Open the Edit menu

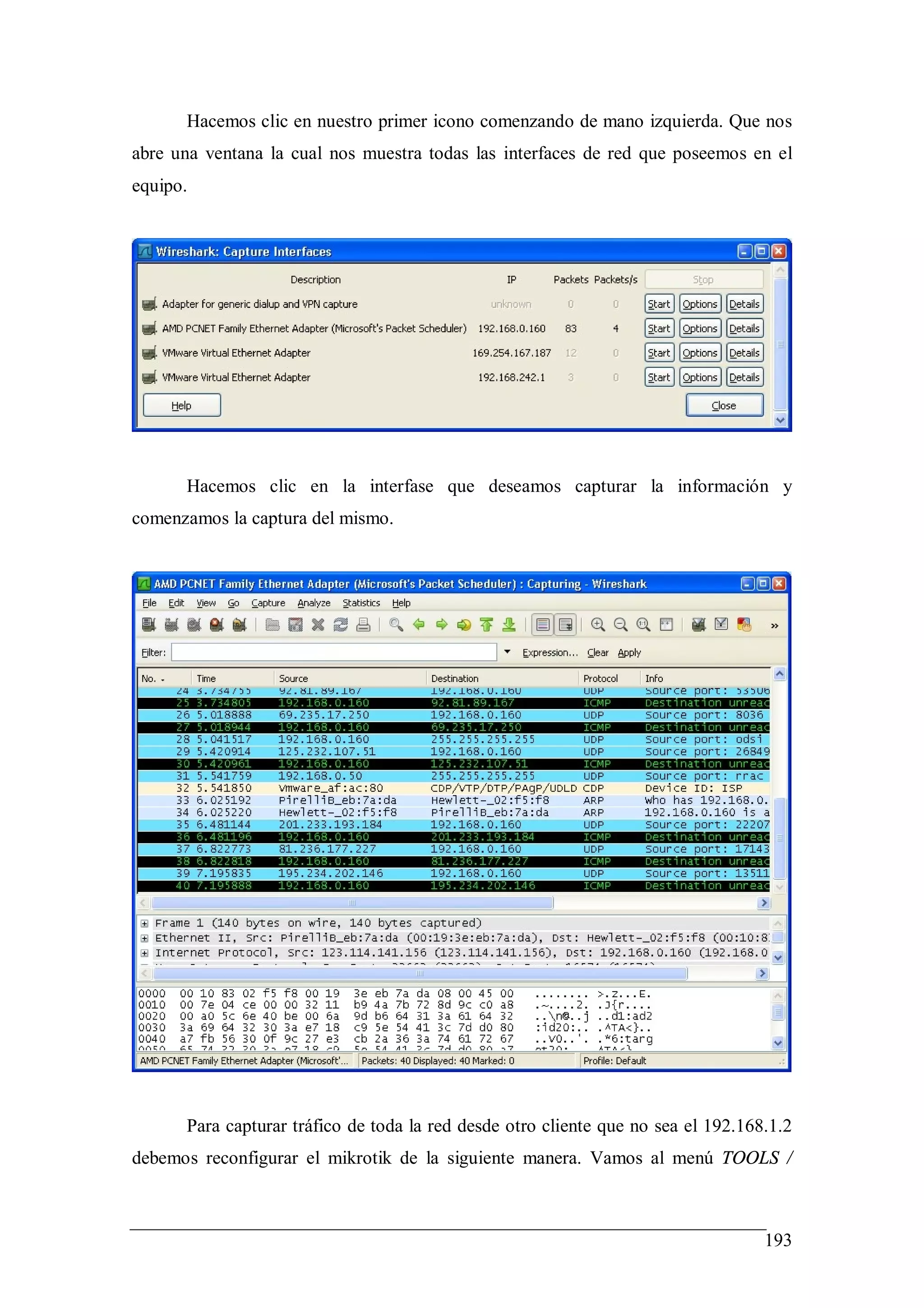[x=176, y=603]
